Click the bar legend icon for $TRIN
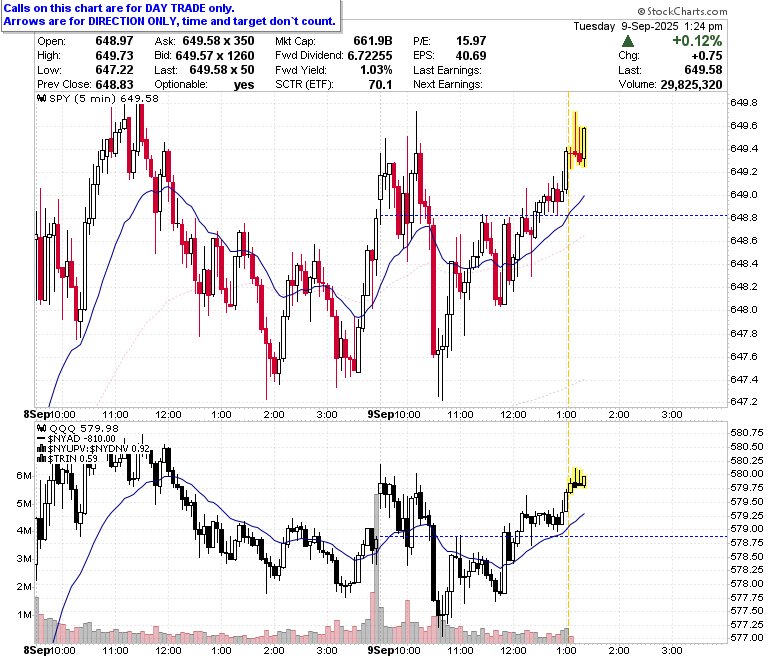Viewport: 780px width, 659px height. pos(42,459)
